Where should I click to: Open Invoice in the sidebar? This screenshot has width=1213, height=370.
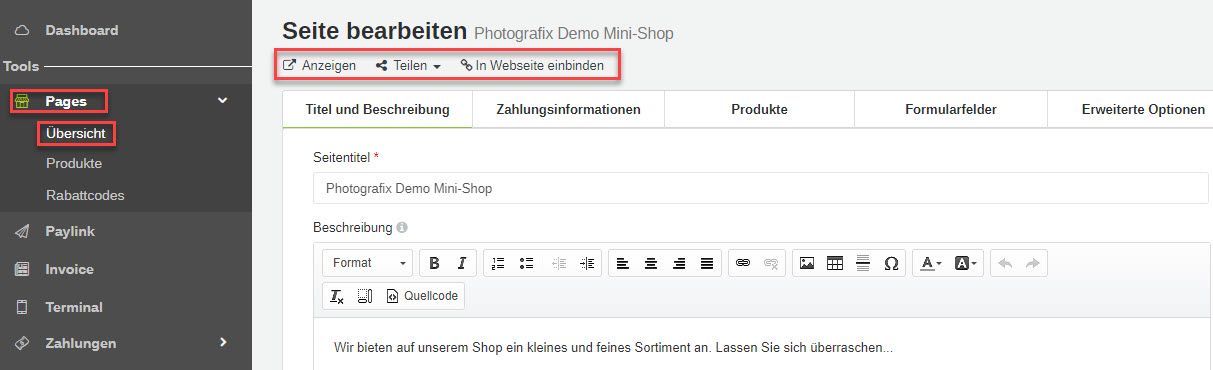(69, 269)
